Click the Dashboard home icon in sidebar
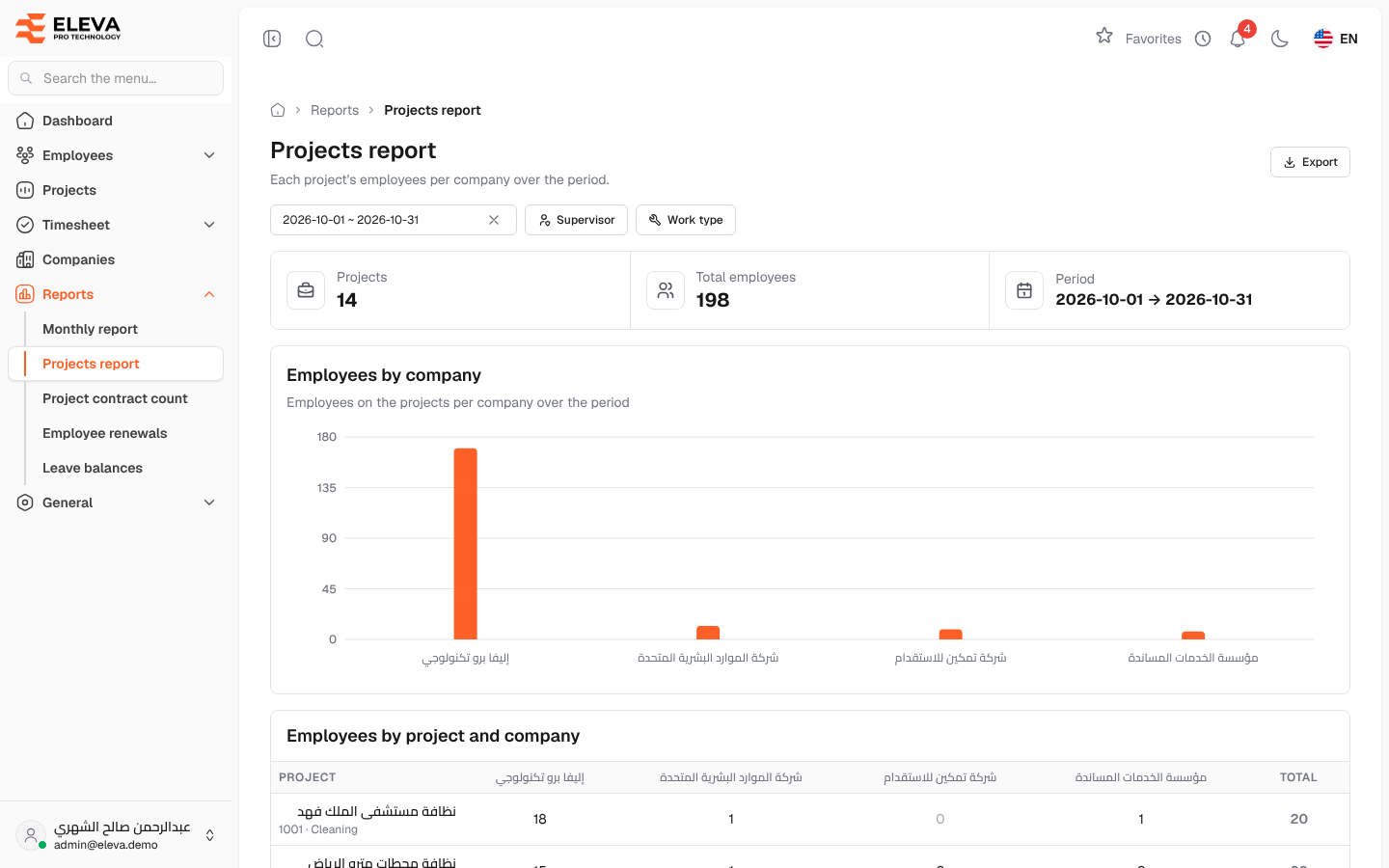Viewport: 1389px width, 868px height. 25,121
